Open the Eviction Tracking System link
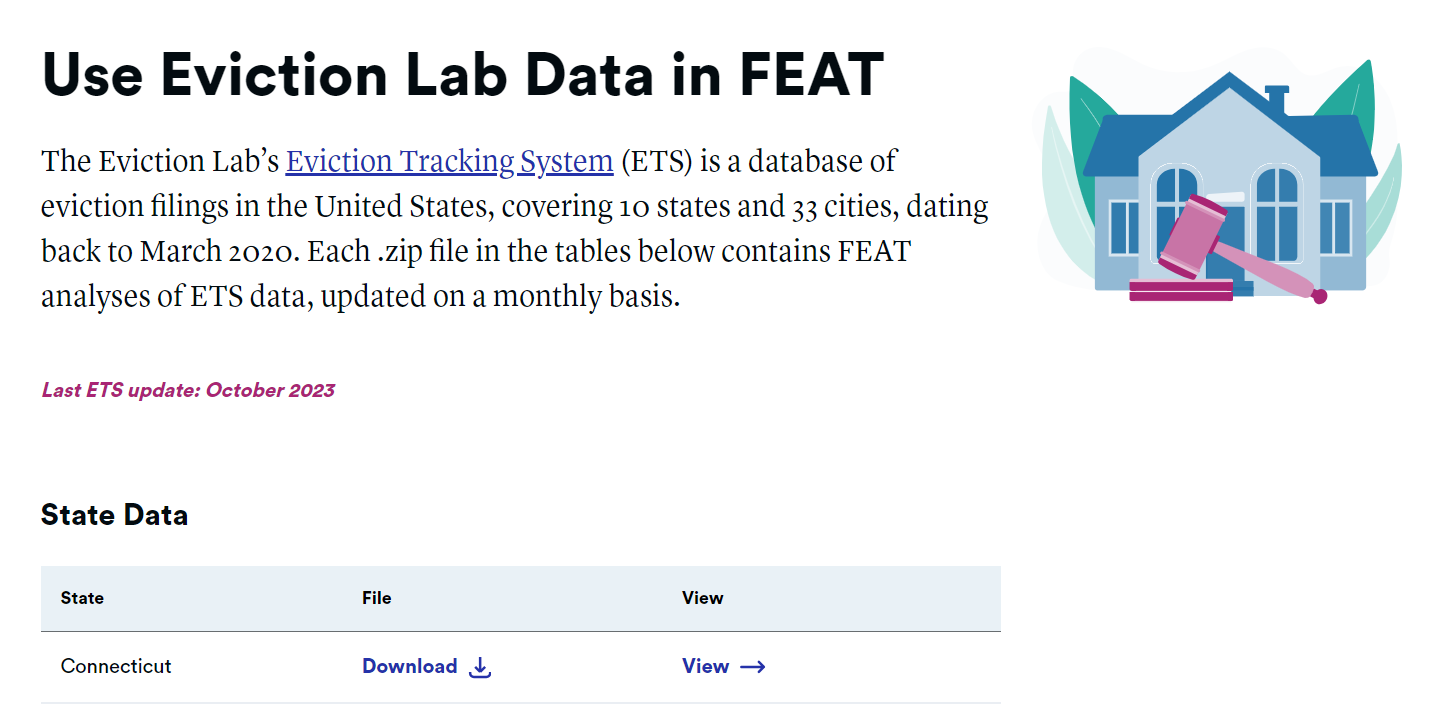The height and width of the screenshot is (704, 1443). (x=449, y=161)
